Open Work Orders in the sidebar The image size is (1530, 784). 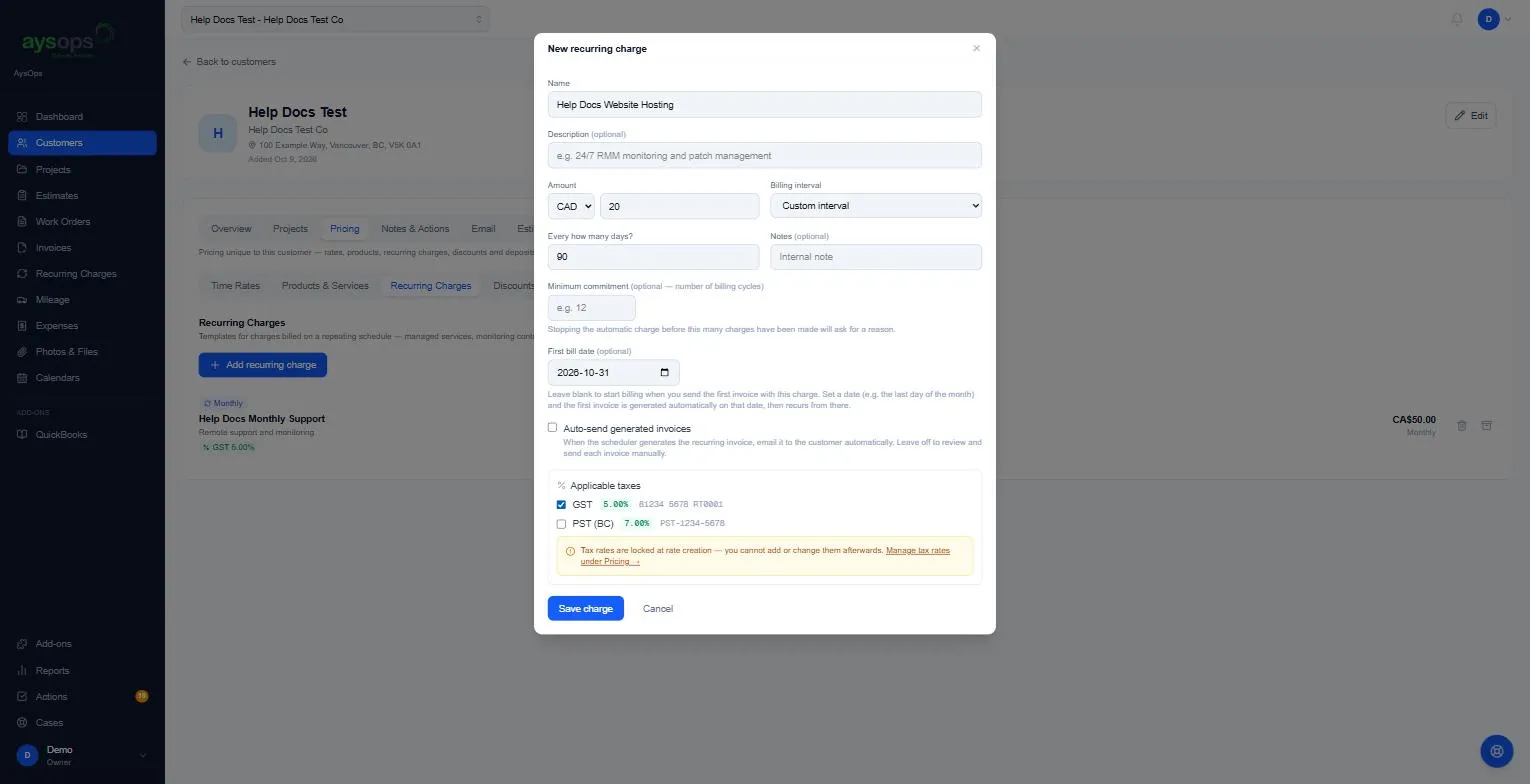tap(82, 221)
